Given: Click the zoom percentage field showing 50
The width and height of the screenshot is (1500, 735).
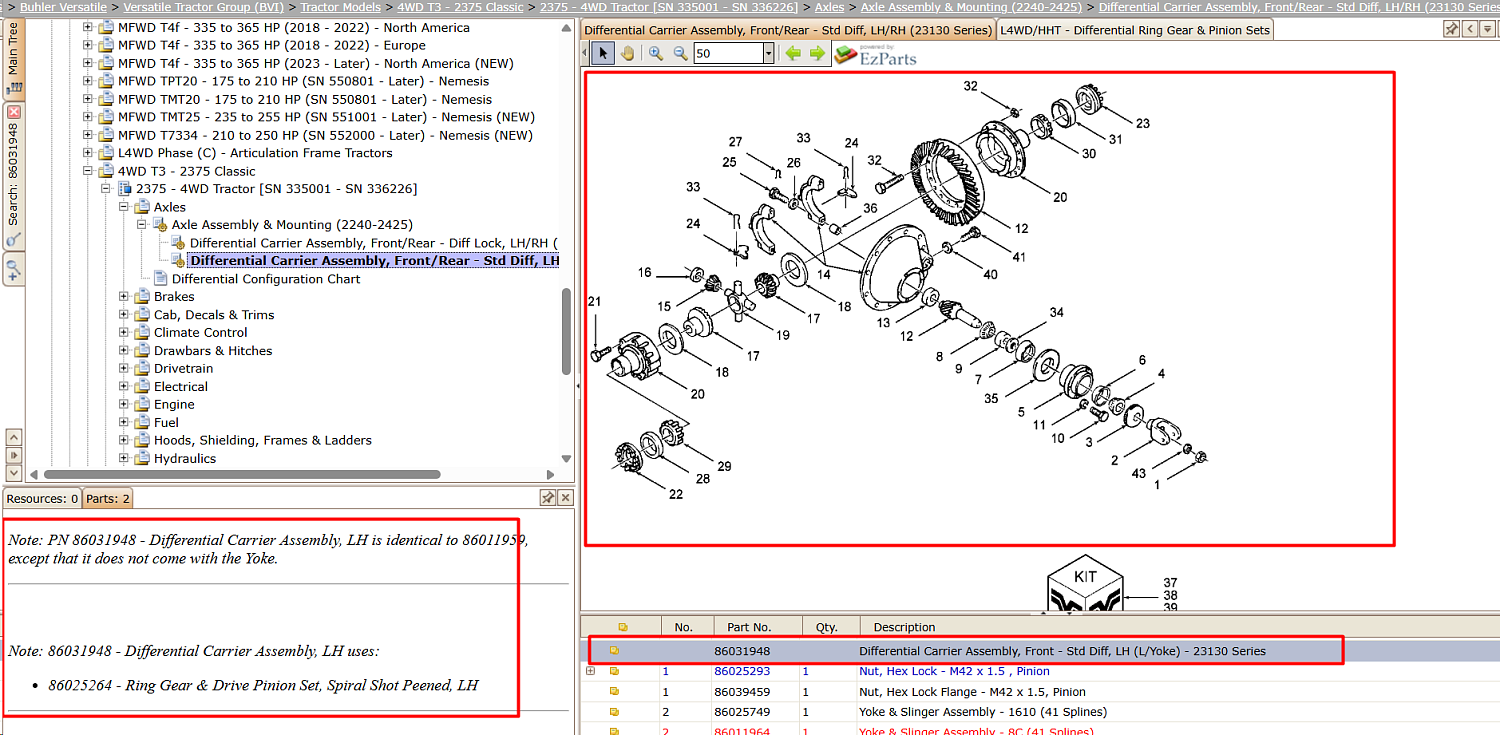Looking at the screenshot, I should pyautogui.click(x=728, y=53).
